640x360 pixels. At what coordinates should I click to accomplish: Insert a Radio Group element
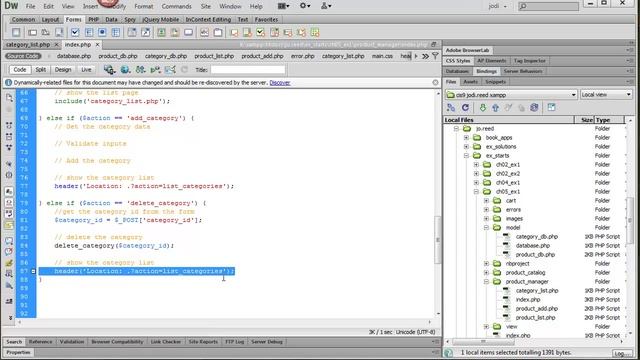(x=116, y=32)
